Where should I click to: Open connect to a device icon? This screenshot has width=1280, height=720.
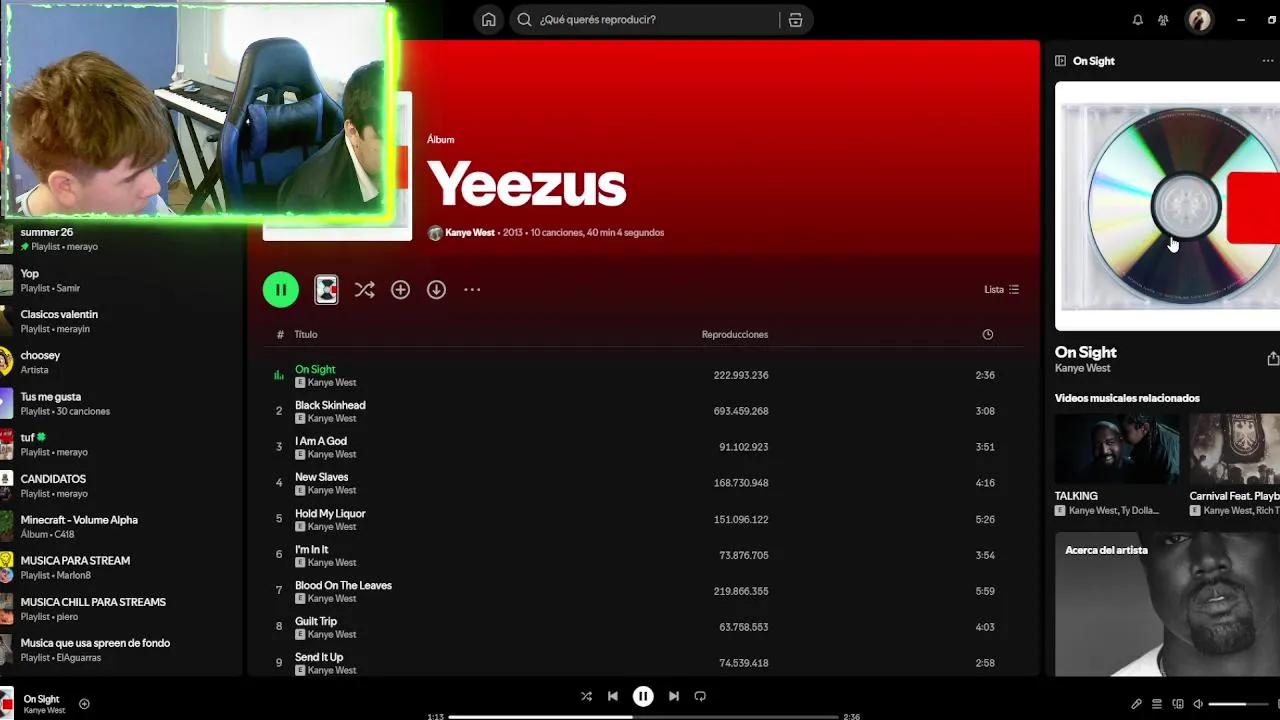pyautogui.click(x=1178, y=704)
